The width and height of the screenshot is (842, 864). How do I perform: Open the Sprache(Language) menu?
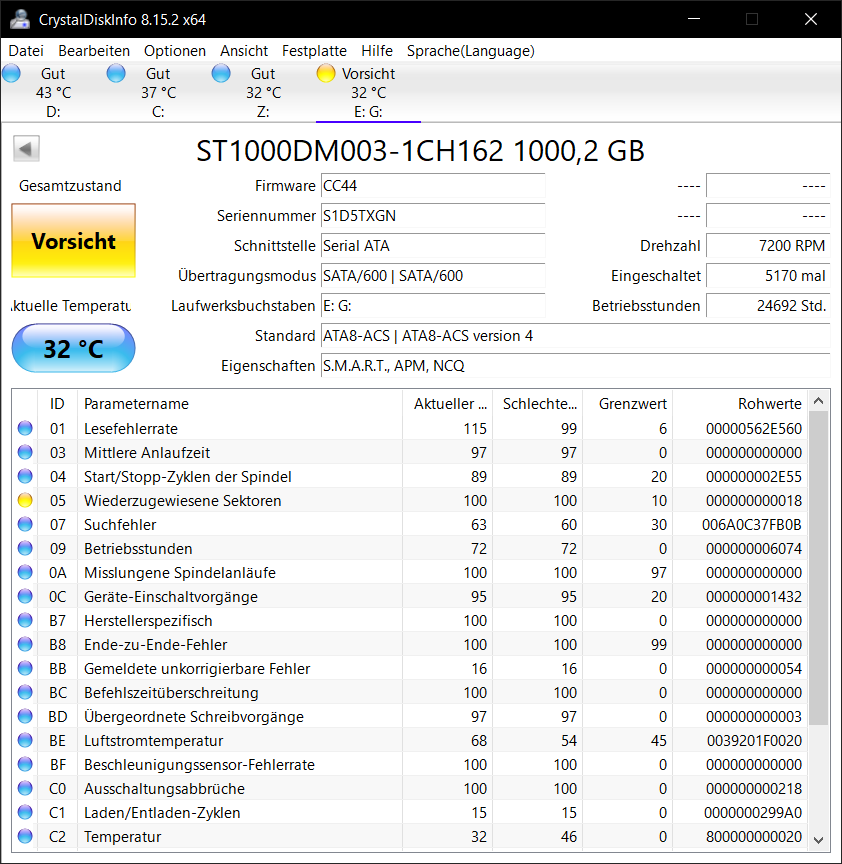click(471, 51)
